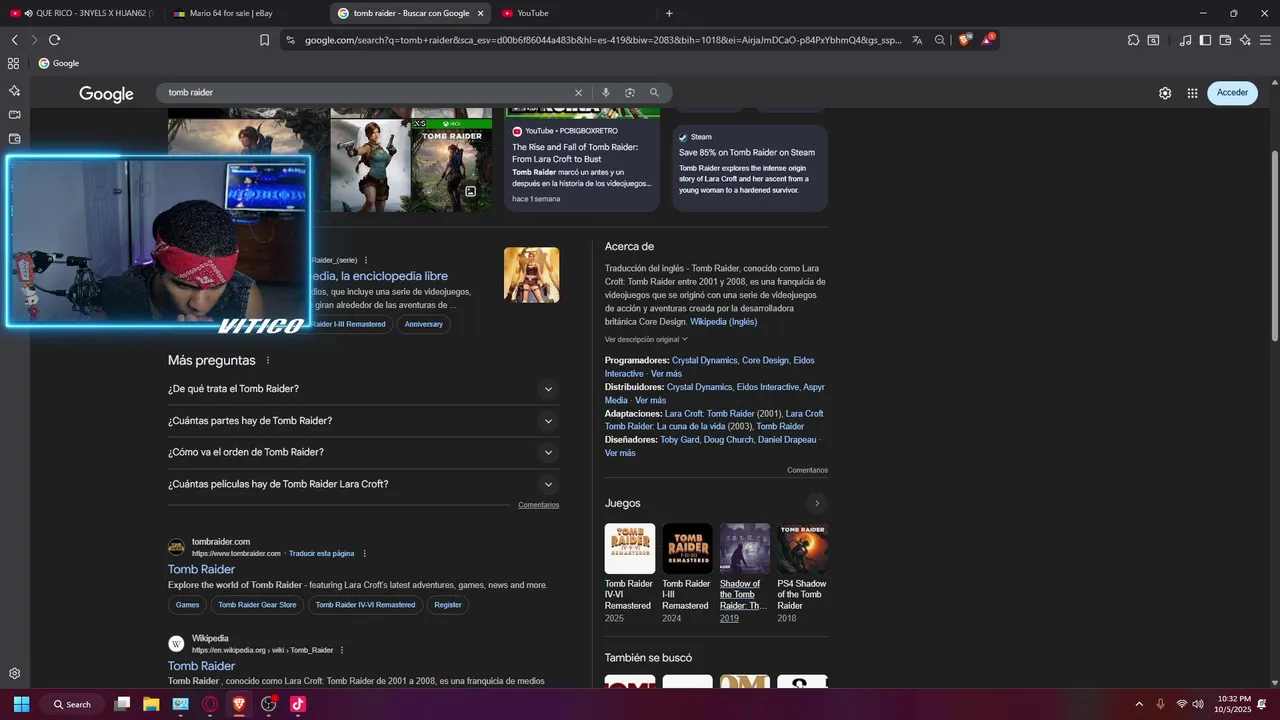Show hidden system tray icons chevron

[1139, 704]
